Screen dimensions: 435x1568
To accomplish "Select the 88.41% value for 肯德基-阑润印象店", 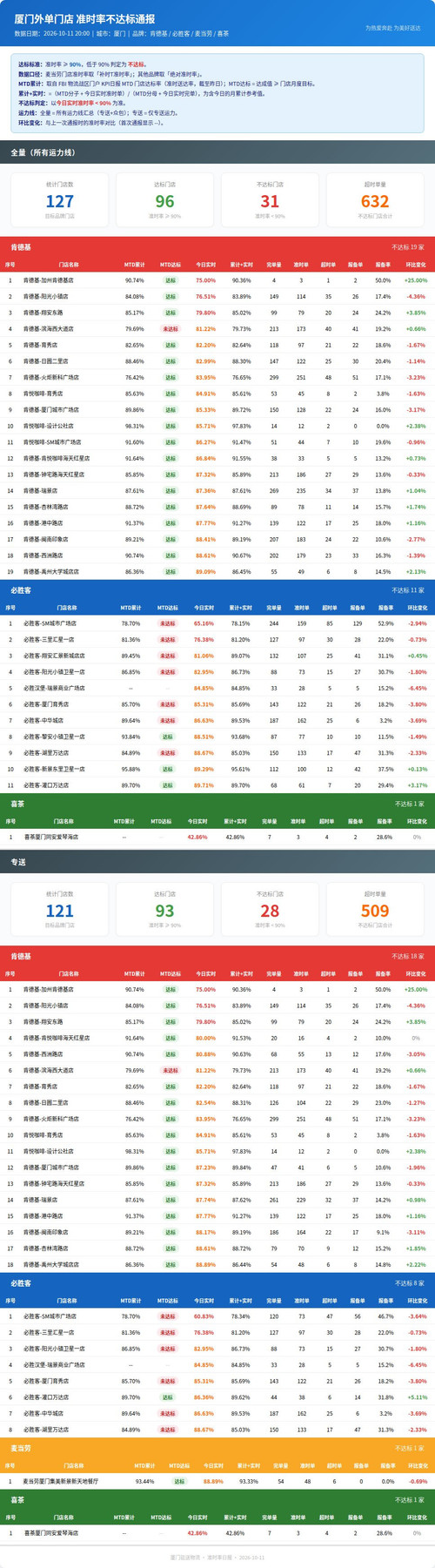I will (x=205, y=540).
